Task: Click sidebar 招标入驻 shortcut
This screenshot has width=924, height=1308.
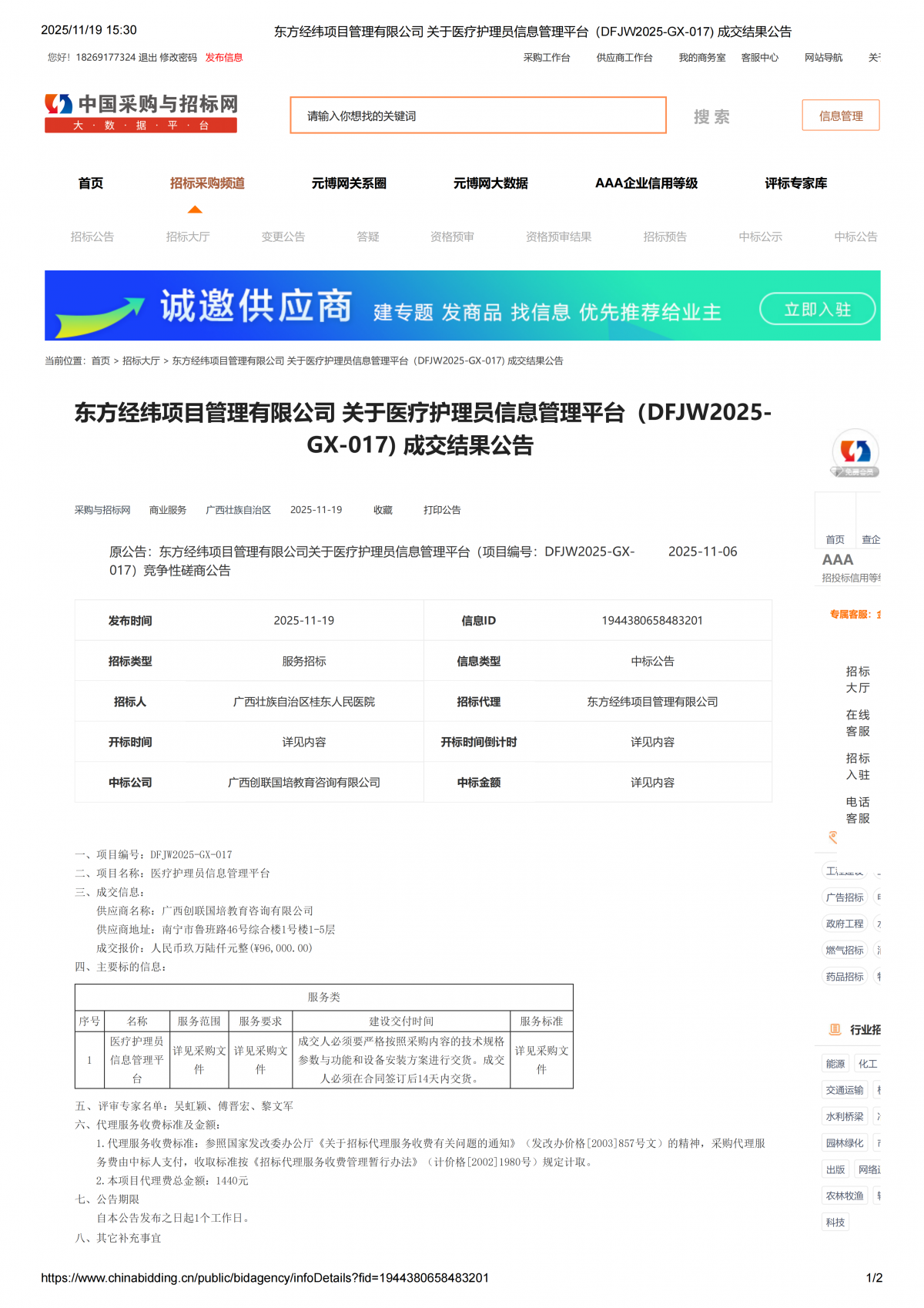Action: point(858,766)
